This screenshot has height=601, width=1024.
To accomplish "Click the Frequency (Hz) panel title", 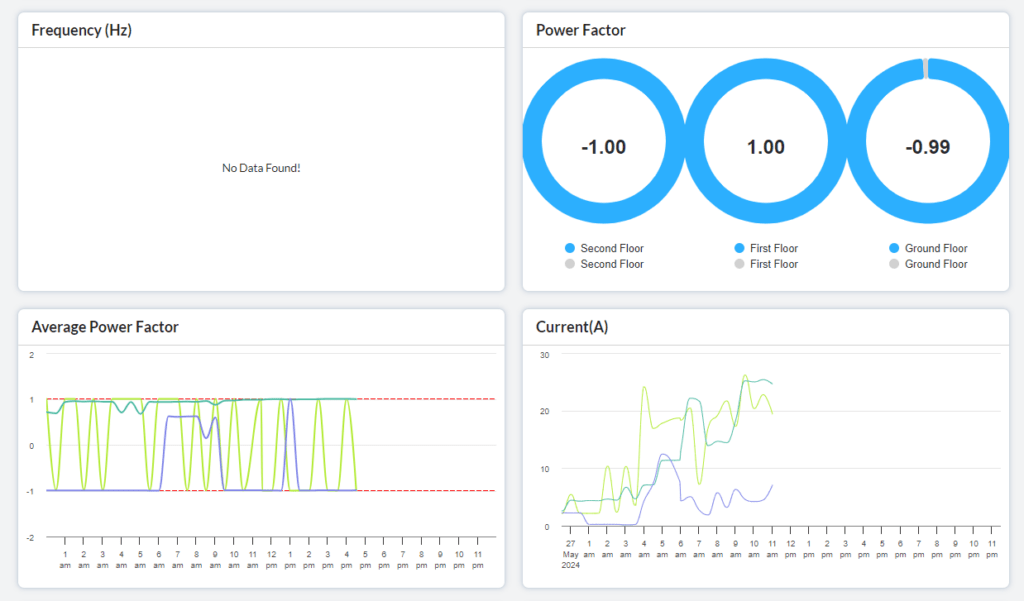I will (x=82, y=30).
